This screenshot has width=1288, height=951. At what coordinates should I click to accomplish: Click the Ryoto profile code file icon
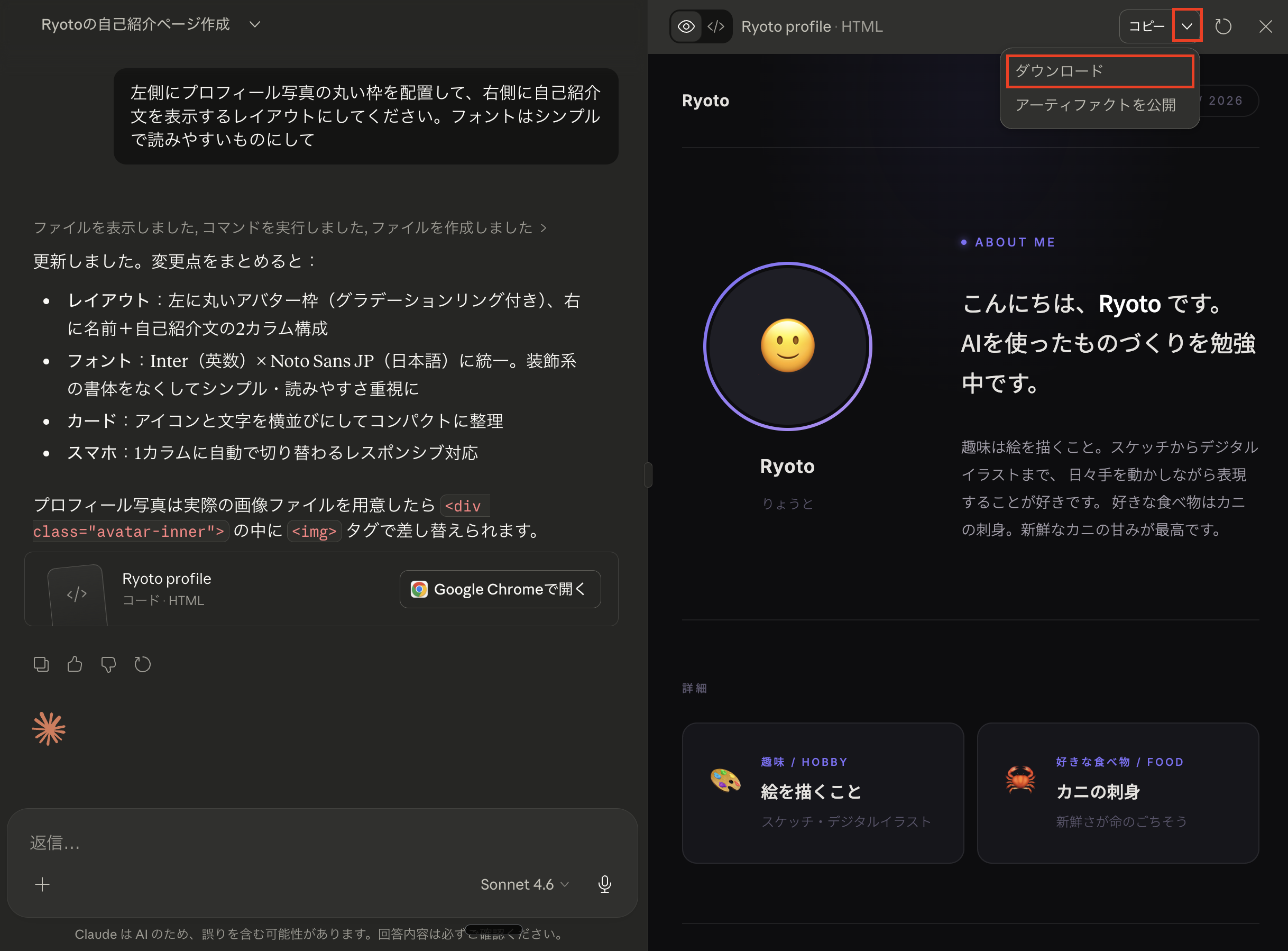pos(77,594)
